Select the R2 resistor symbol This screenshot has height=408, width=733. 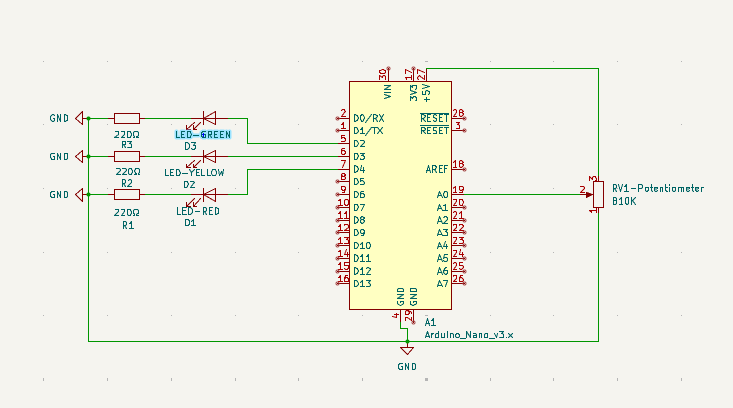[127, 157]
